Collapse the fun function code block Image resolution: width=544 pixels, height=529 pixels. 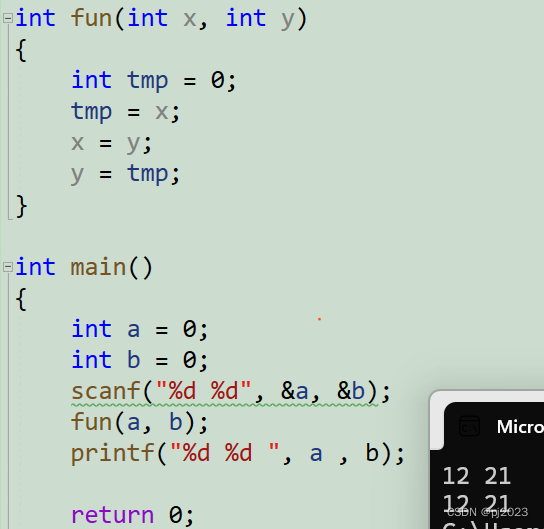[8, 18]
